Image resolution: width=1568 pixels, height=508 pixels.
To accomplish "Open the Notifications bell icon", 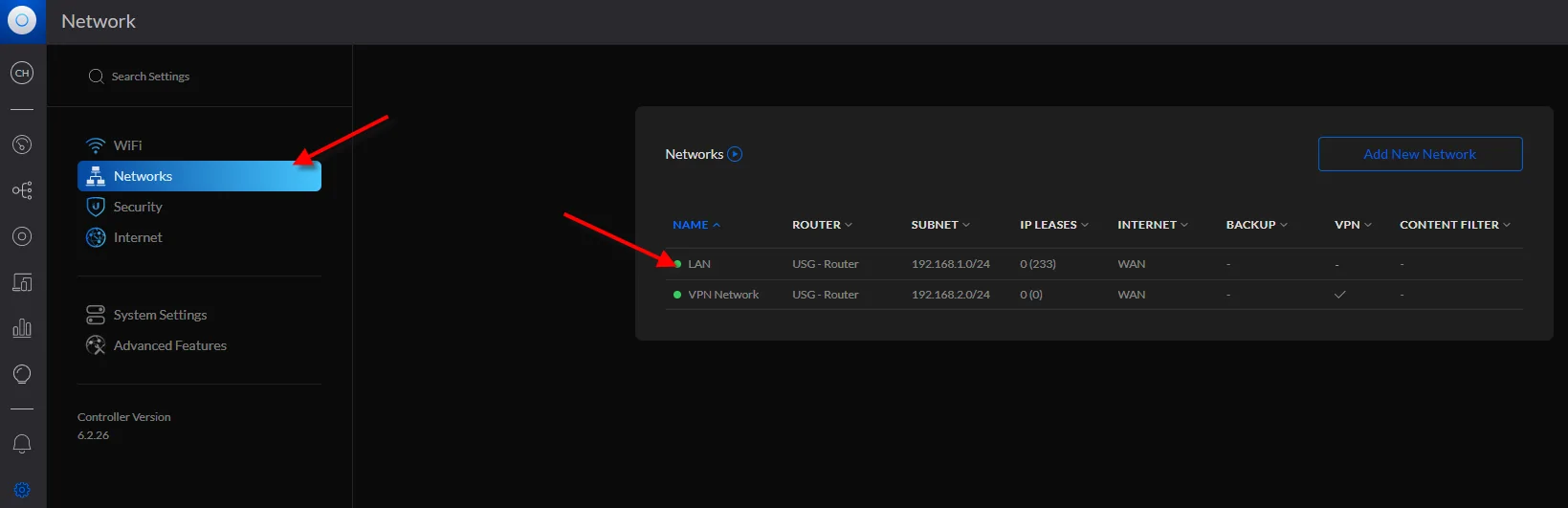I will click(22, 444).
